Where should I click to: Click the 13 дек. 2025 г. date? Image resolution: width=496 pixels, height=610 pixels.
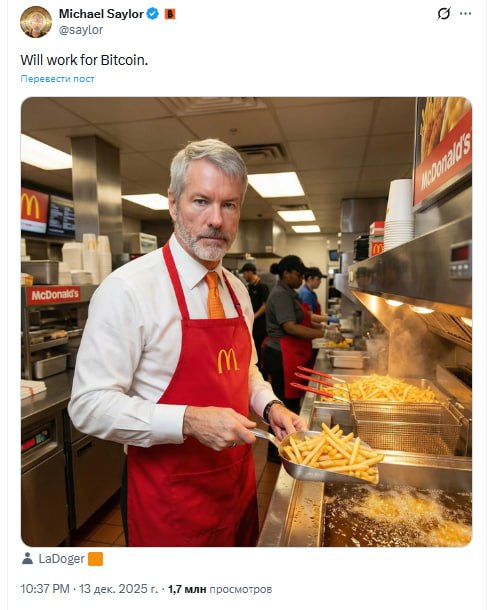click(119, 589)
